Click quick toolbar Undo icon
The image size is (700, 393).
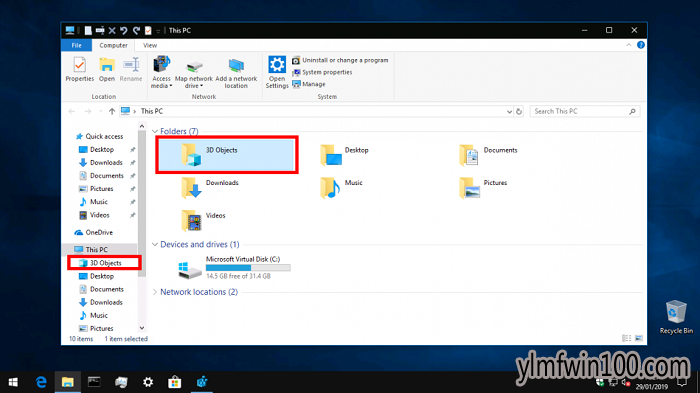(x=124, y=30)
